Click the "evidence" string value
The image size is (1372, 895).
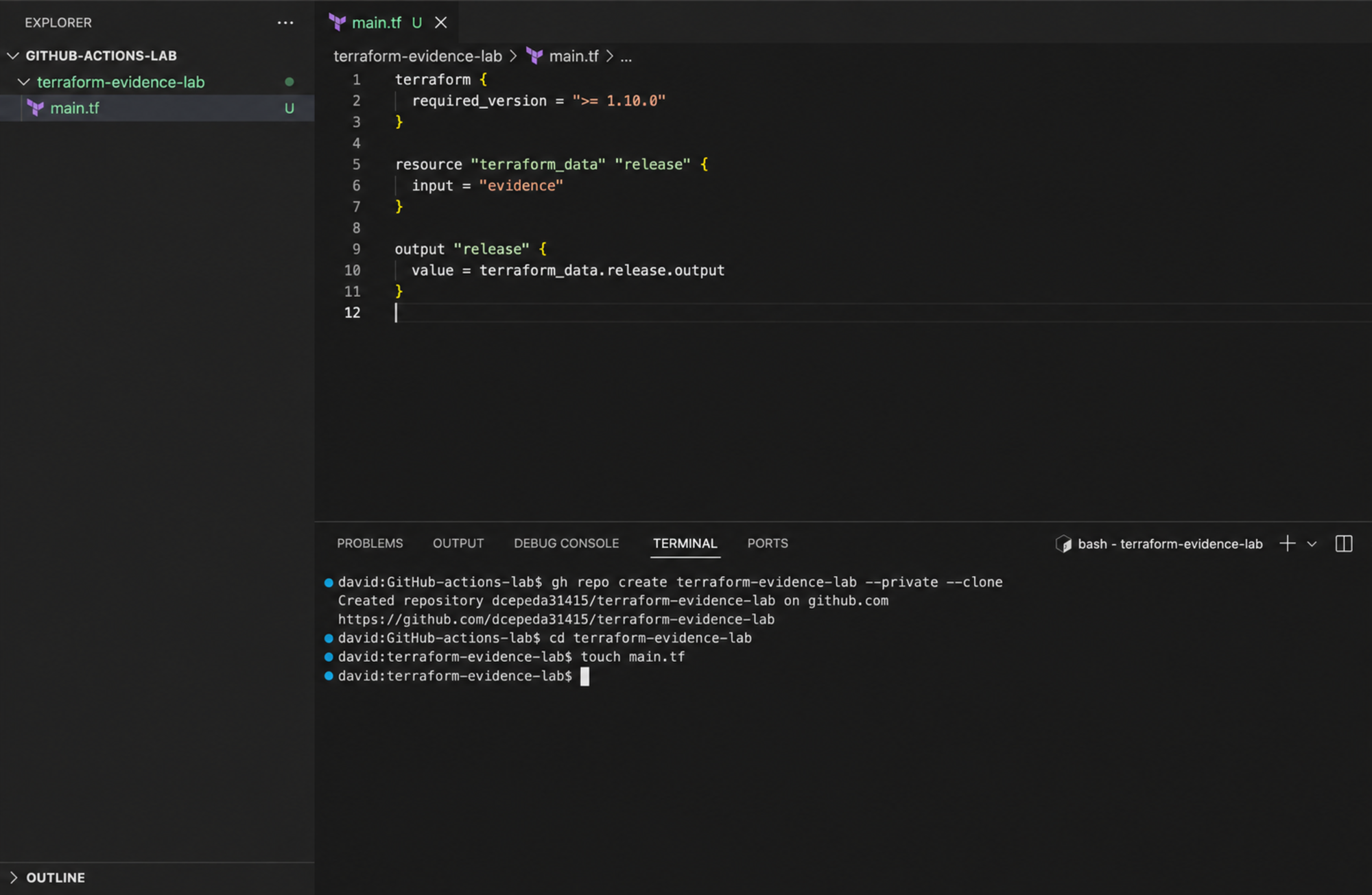pos(521,186)
